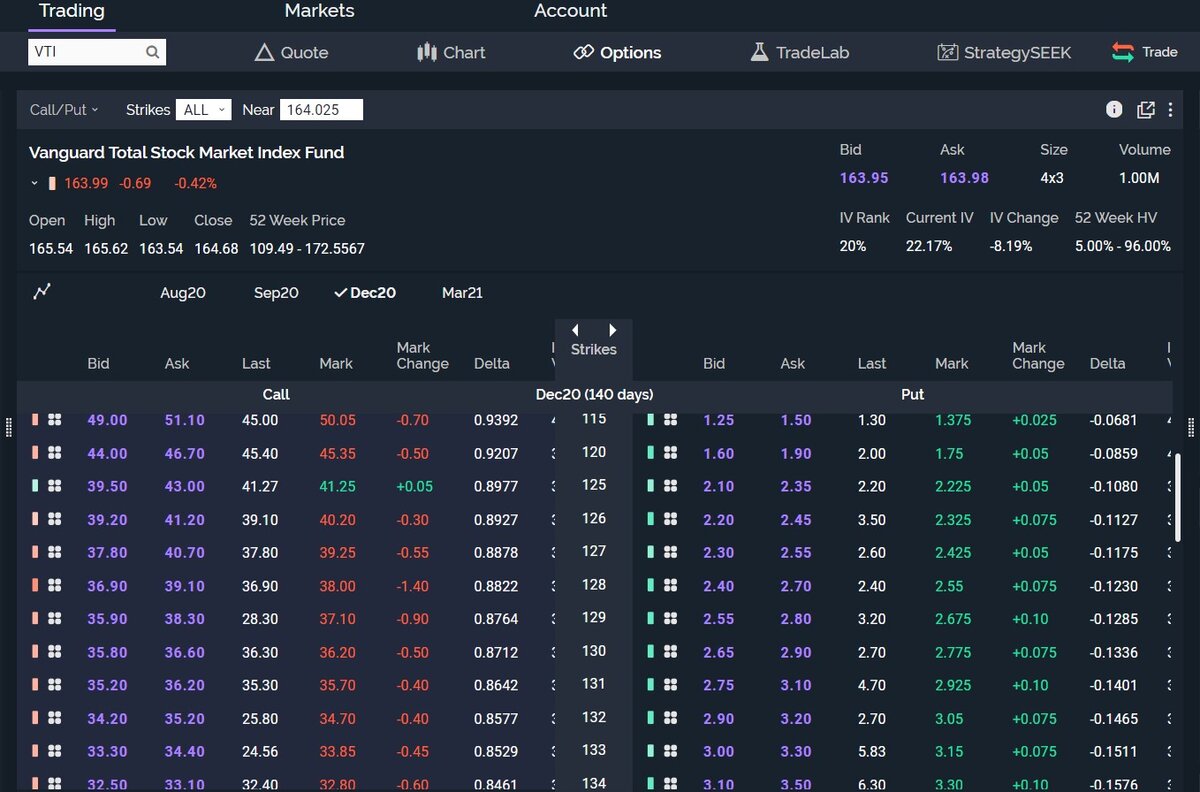Click the grid icon on the 130 call row

click(55, 652)
